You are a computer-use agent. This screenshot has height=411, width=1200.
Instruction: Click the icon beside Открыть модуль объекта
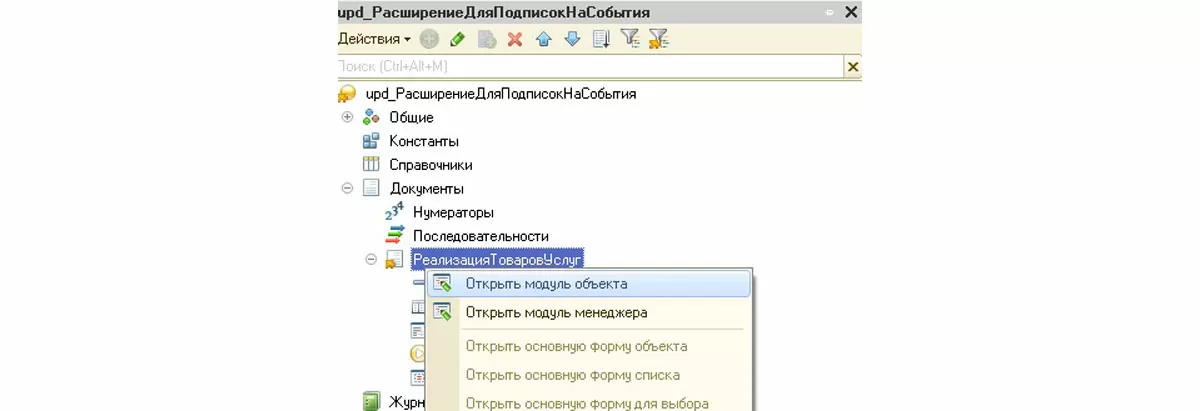click(x=442, y=284)
